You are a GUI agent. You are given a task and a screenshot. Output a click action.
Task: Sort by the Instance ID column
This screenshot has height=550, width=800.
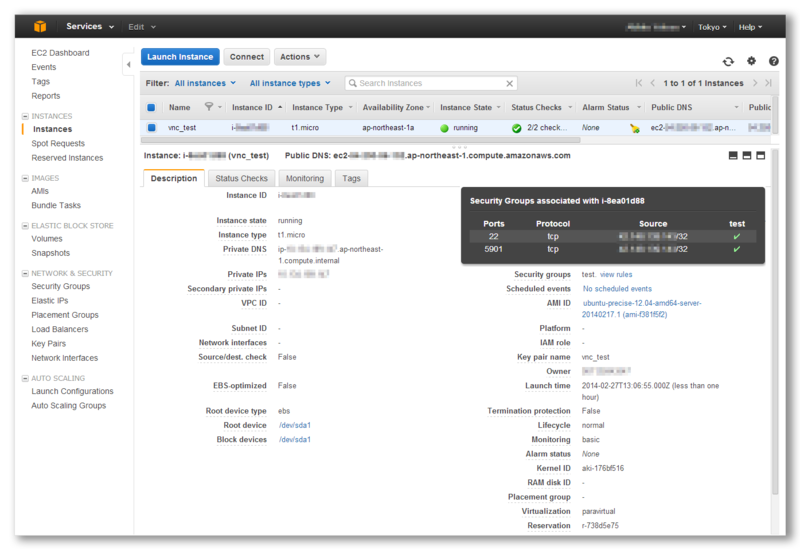click(x=252, y=108)
